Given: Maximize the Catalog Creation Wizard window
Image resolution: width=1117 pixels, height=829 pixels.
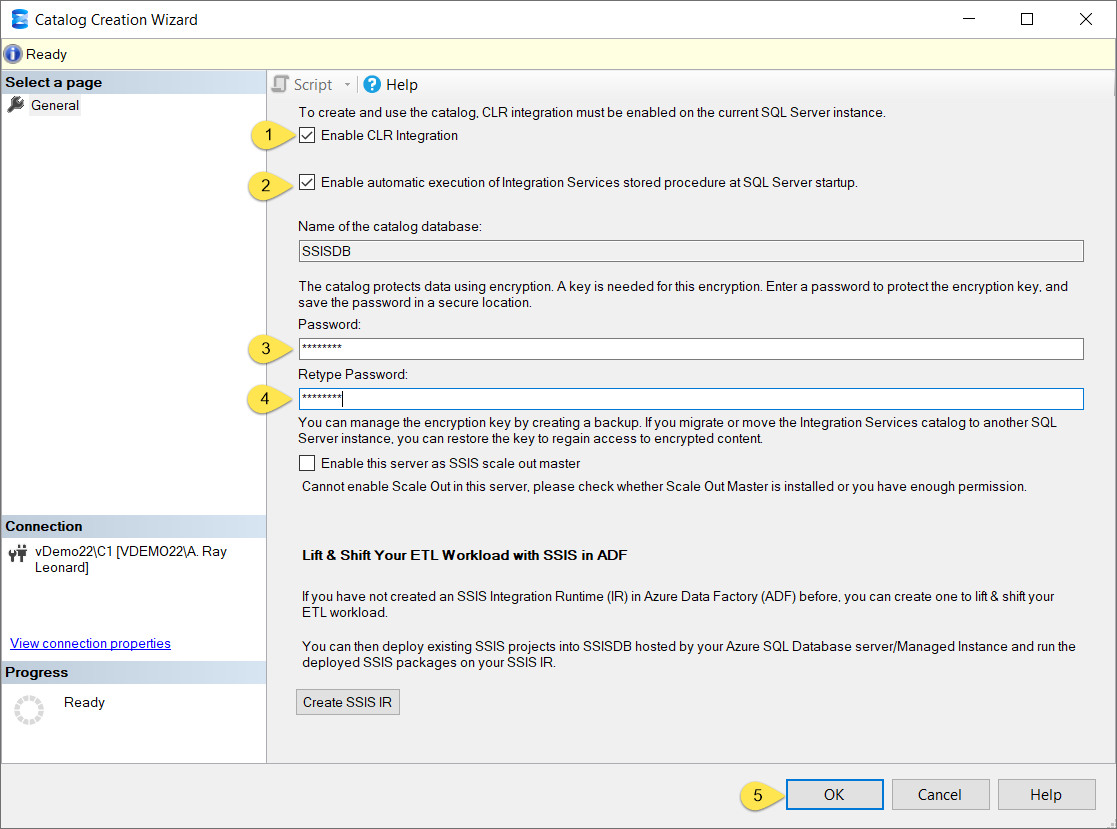Looking at the screenshot, I should 1027,19.
